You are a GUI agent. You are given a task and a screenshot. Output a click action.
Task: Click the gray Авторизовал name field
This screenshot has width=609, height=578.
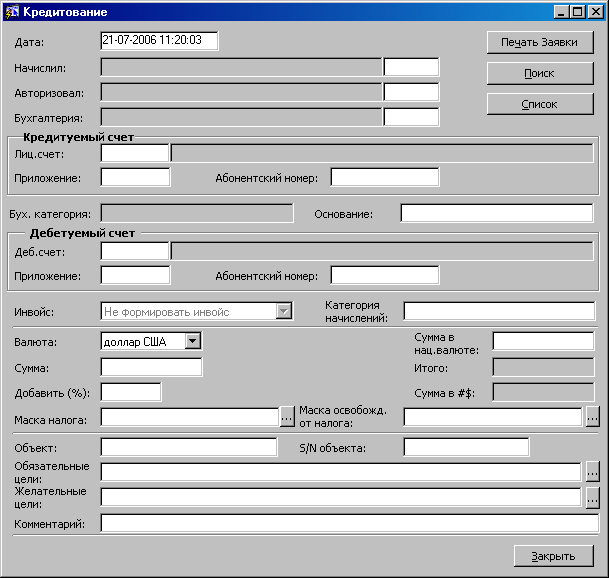241,92
